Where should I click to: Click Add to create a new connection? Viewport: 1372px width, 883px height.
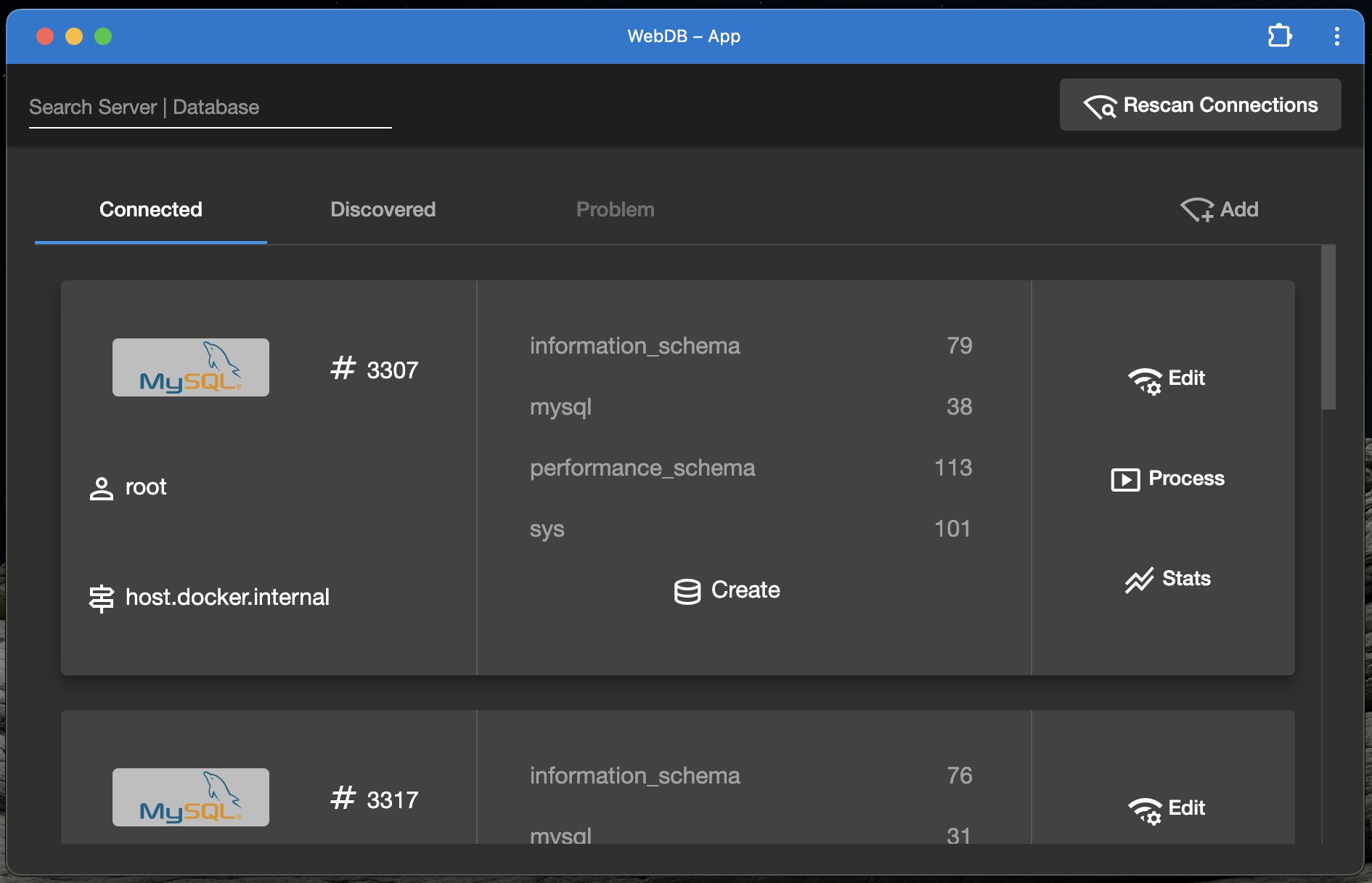(1219, 209)
